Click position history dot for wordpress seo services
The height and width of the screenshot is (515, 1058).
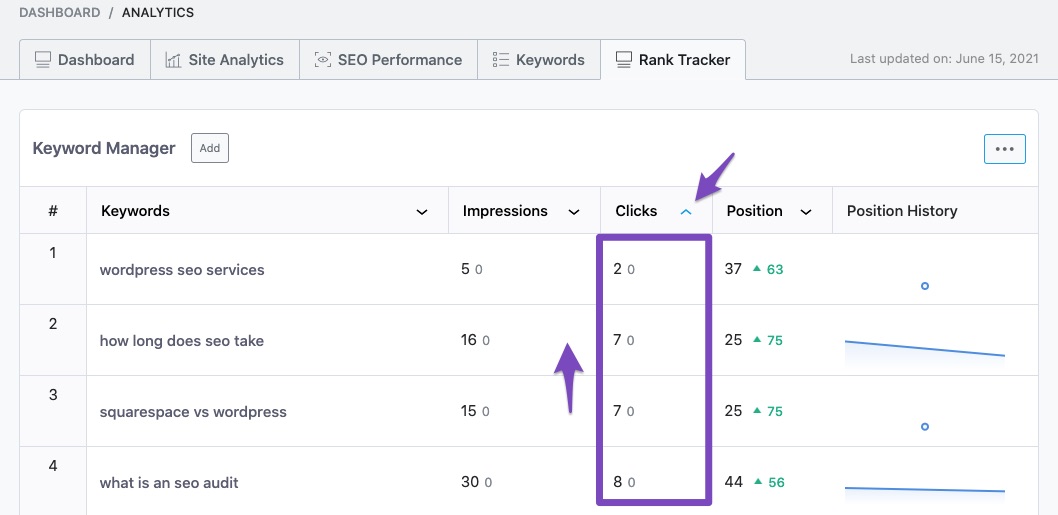pos(925,286)
